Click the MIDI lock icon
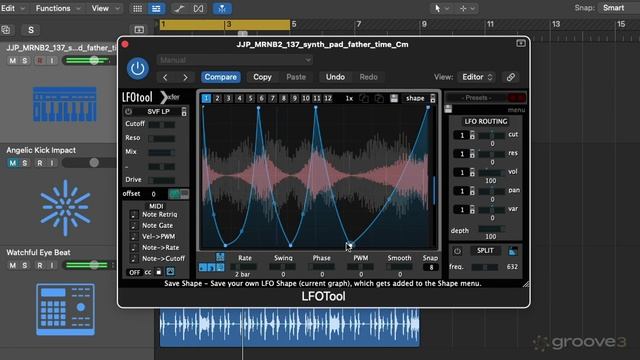 click(159, 272)
